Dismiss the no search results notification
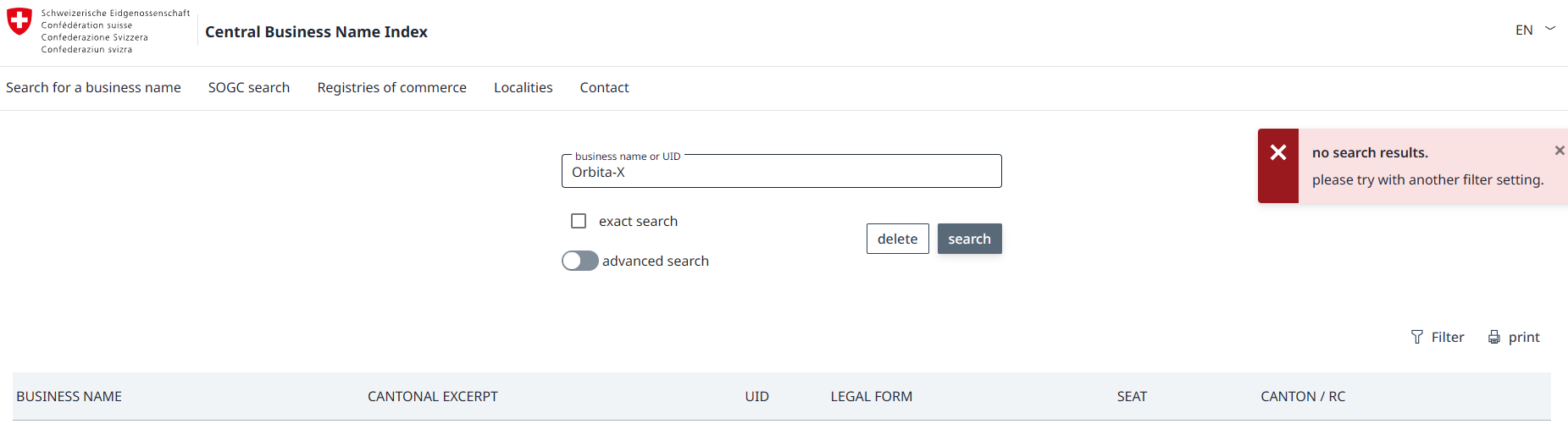 coord(1559,151)
